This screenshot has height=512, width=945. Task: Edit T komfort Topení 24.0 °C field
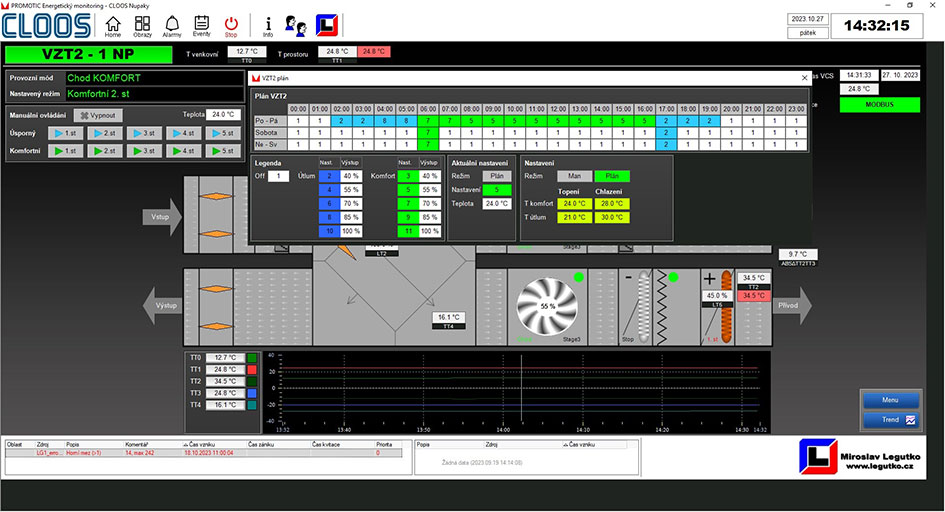pos(573,203)
